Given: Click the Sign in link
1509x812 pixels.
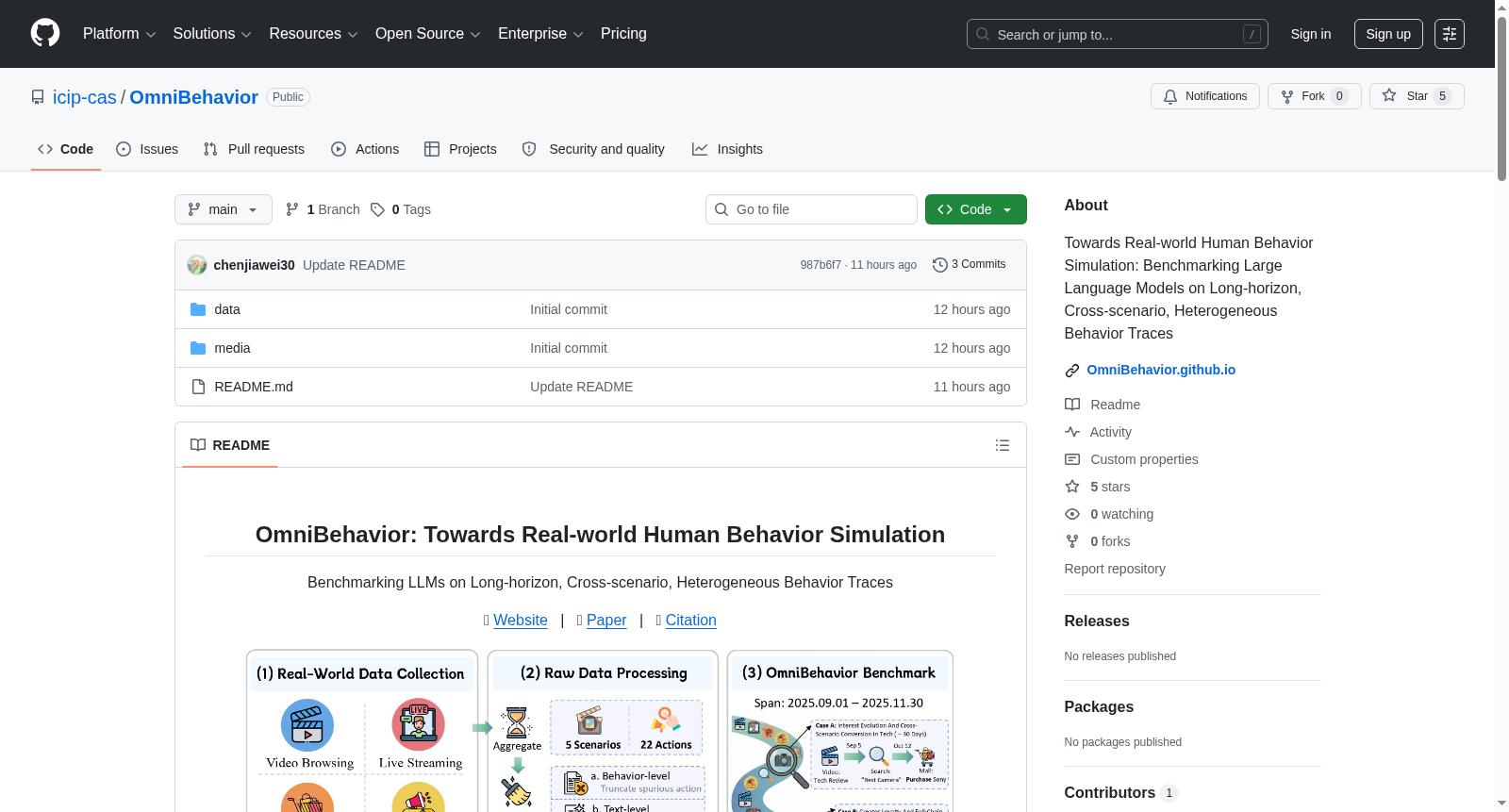Looking at the screenshot, I should pos(1311,34).
